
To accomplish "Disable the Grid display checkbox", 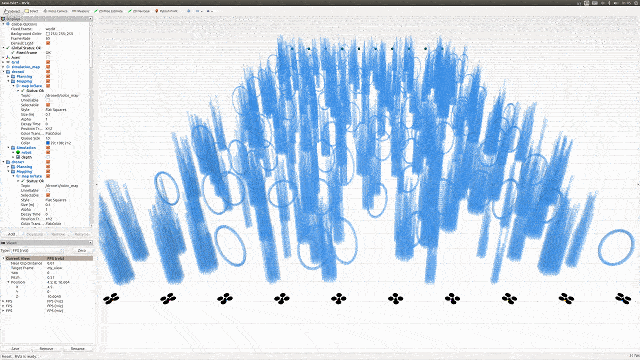I will [x=48, y=62].
